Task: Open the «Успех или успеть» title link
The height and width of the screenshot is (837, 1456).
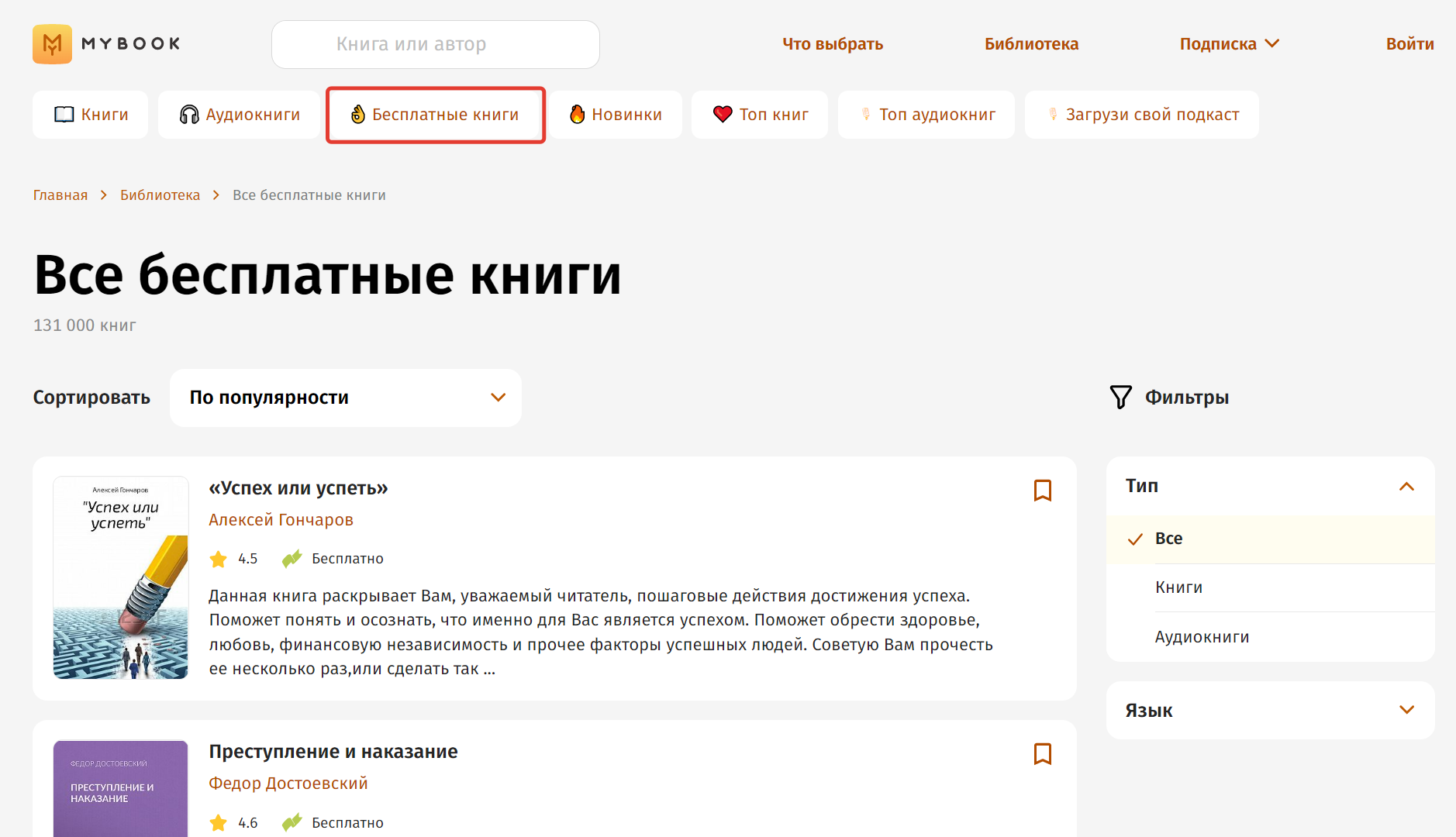Action: (x=298, y=488)
